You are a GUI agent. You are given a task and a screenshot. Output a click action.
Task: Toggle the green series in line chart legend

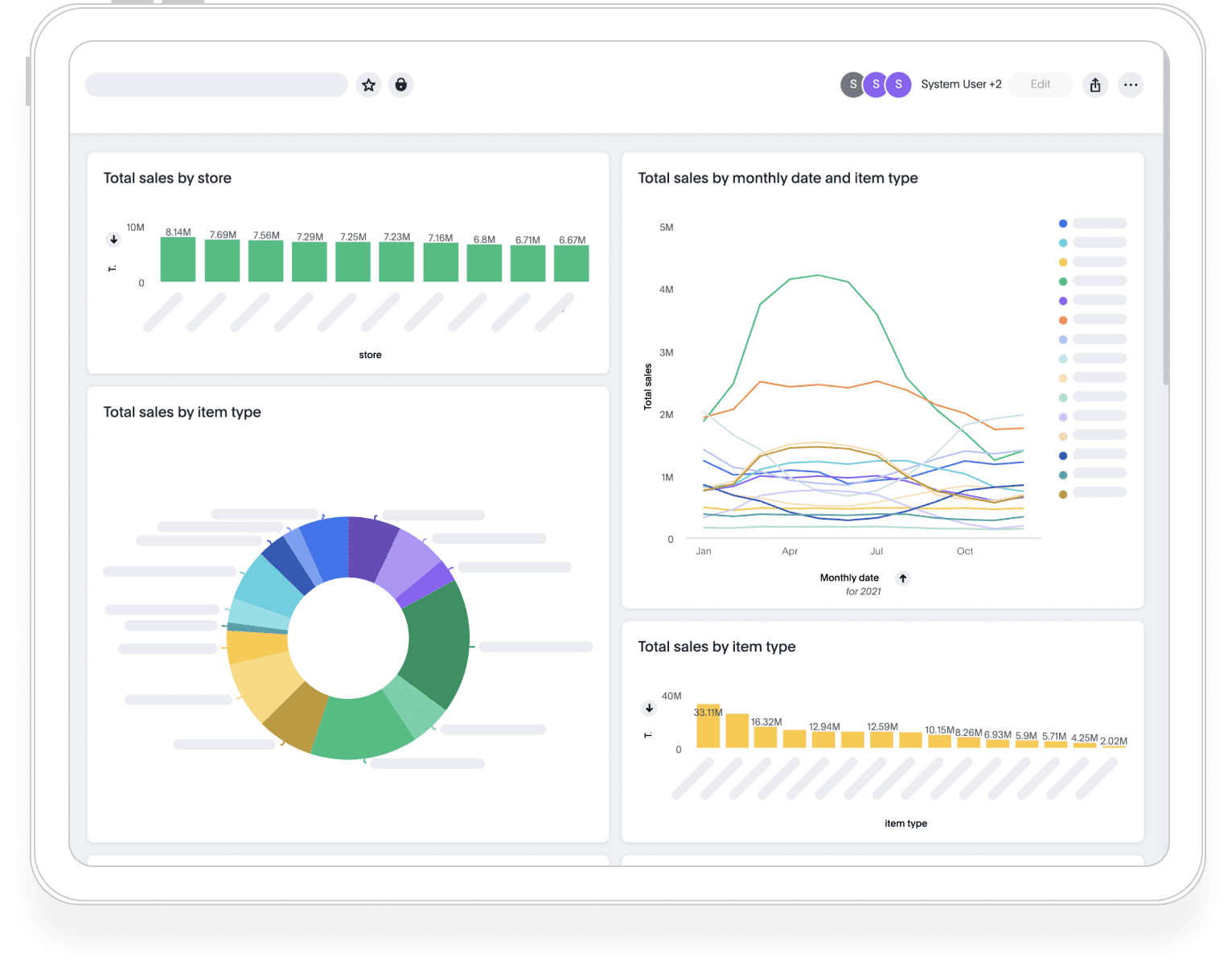[x=1063, y=282]
